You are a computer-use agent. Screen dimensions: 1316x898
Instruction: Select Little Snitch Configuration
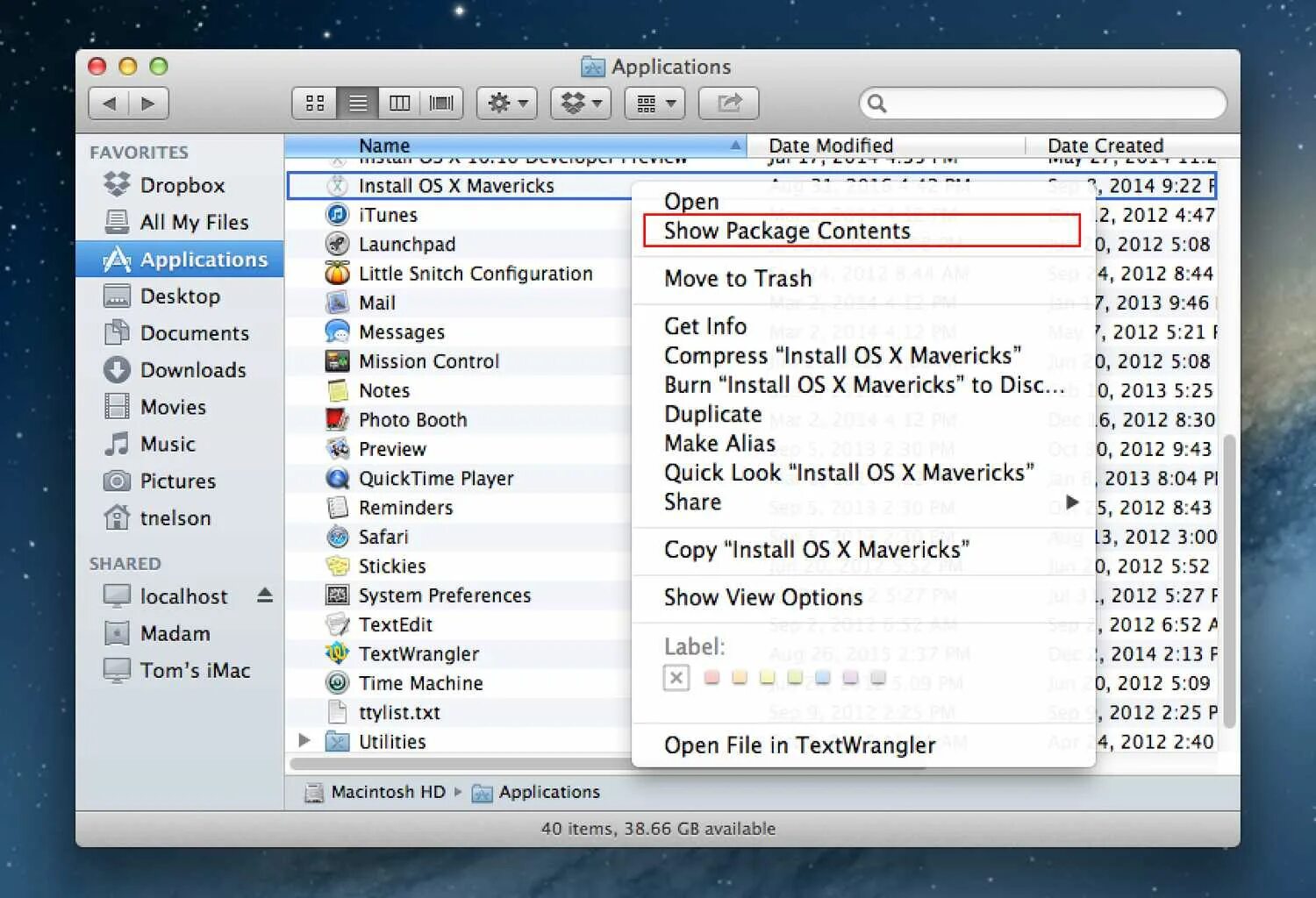457,274
